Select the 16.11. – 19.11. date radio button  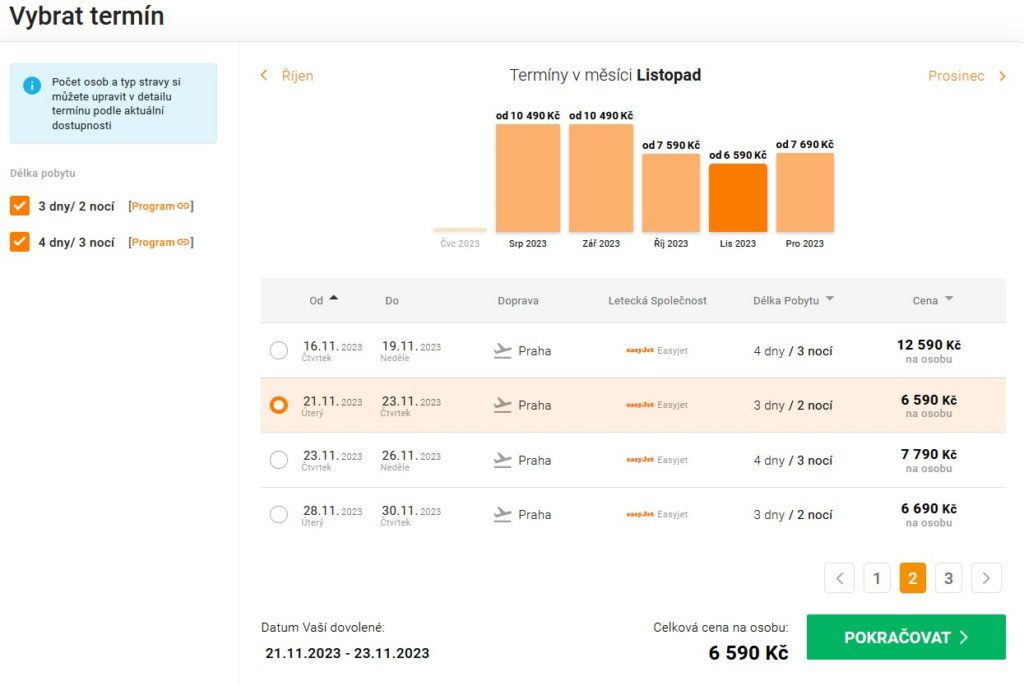point(279,351)
